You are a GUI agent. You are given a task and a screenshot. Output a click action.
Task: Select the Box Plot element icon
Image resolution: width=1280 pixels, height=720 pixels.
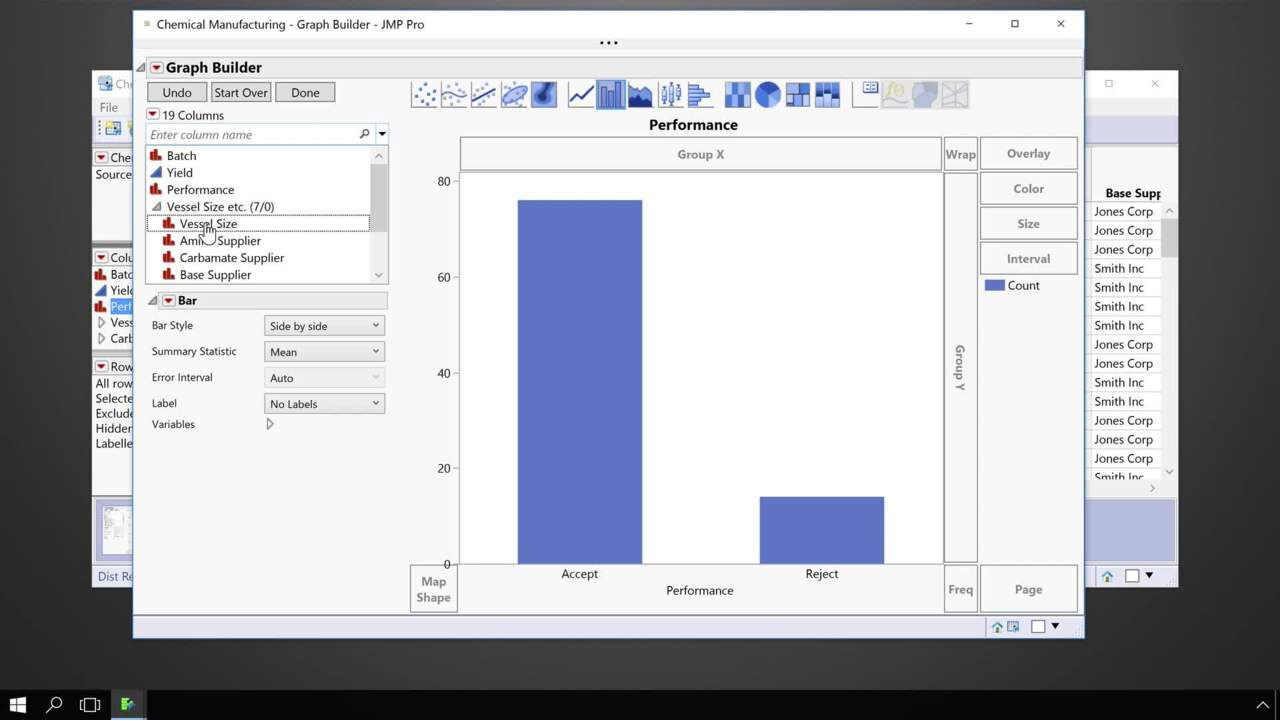670,93
